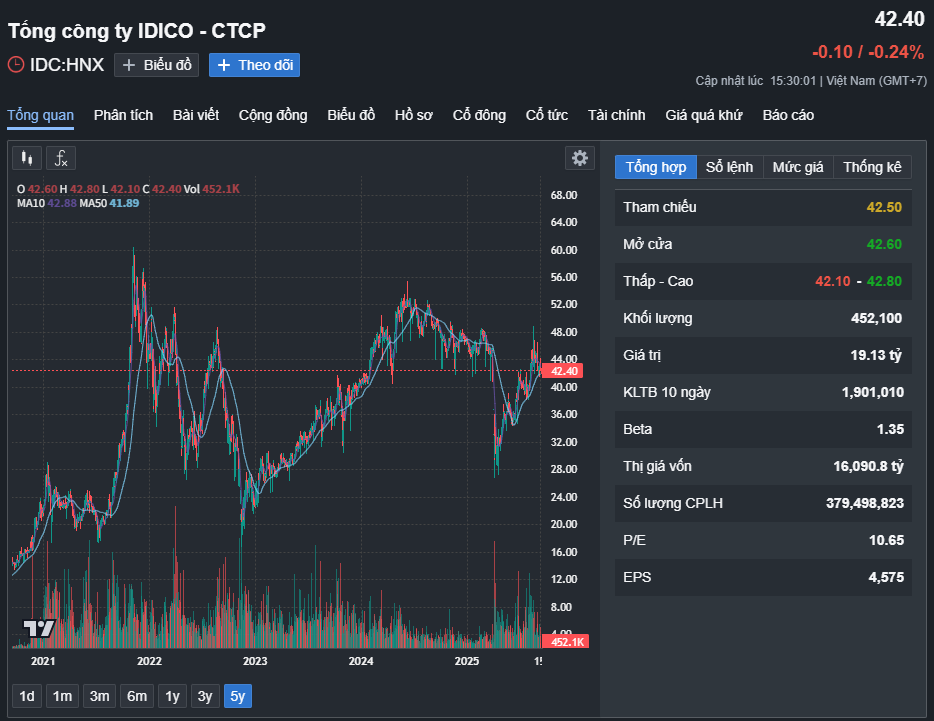The height and width of the screenshot is (721, 934).
Task: Set chart range to 1m
Action: pos(63,696)
